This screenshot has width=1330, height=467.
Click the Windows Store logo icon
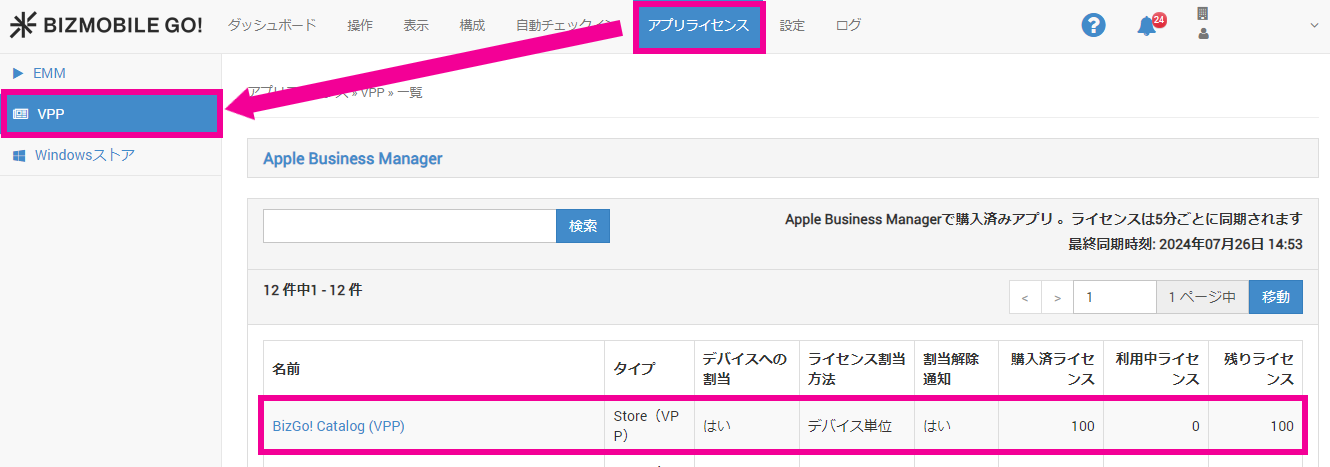(19, 156)
